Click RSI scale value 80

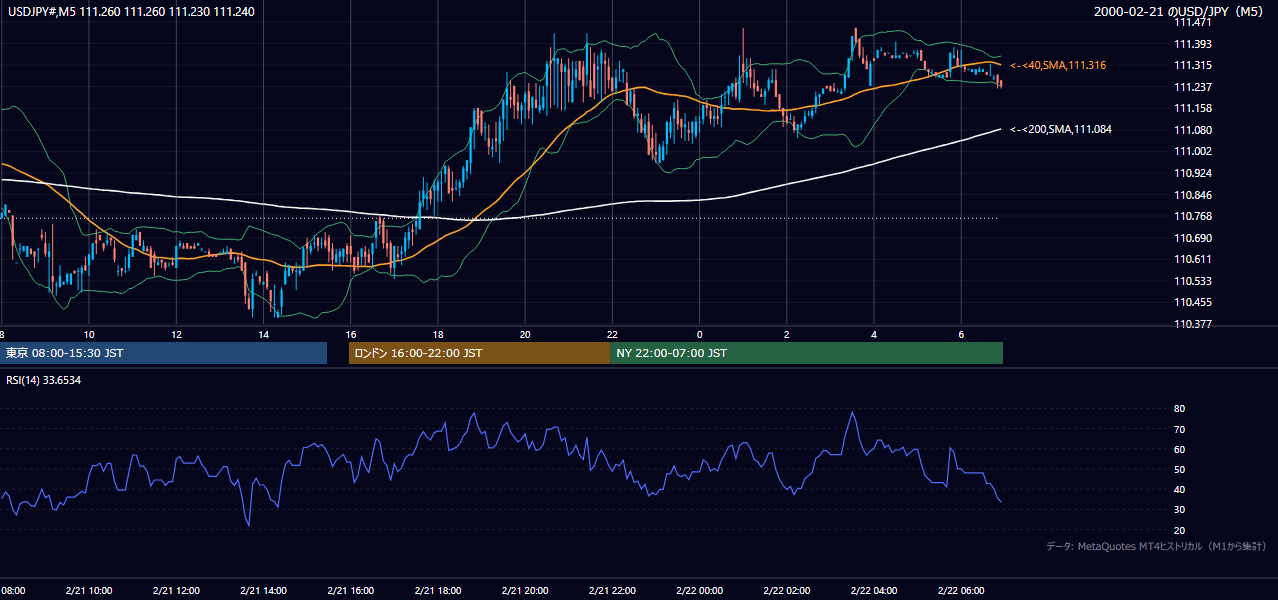pyautogui.click(x=1180, y=409)
